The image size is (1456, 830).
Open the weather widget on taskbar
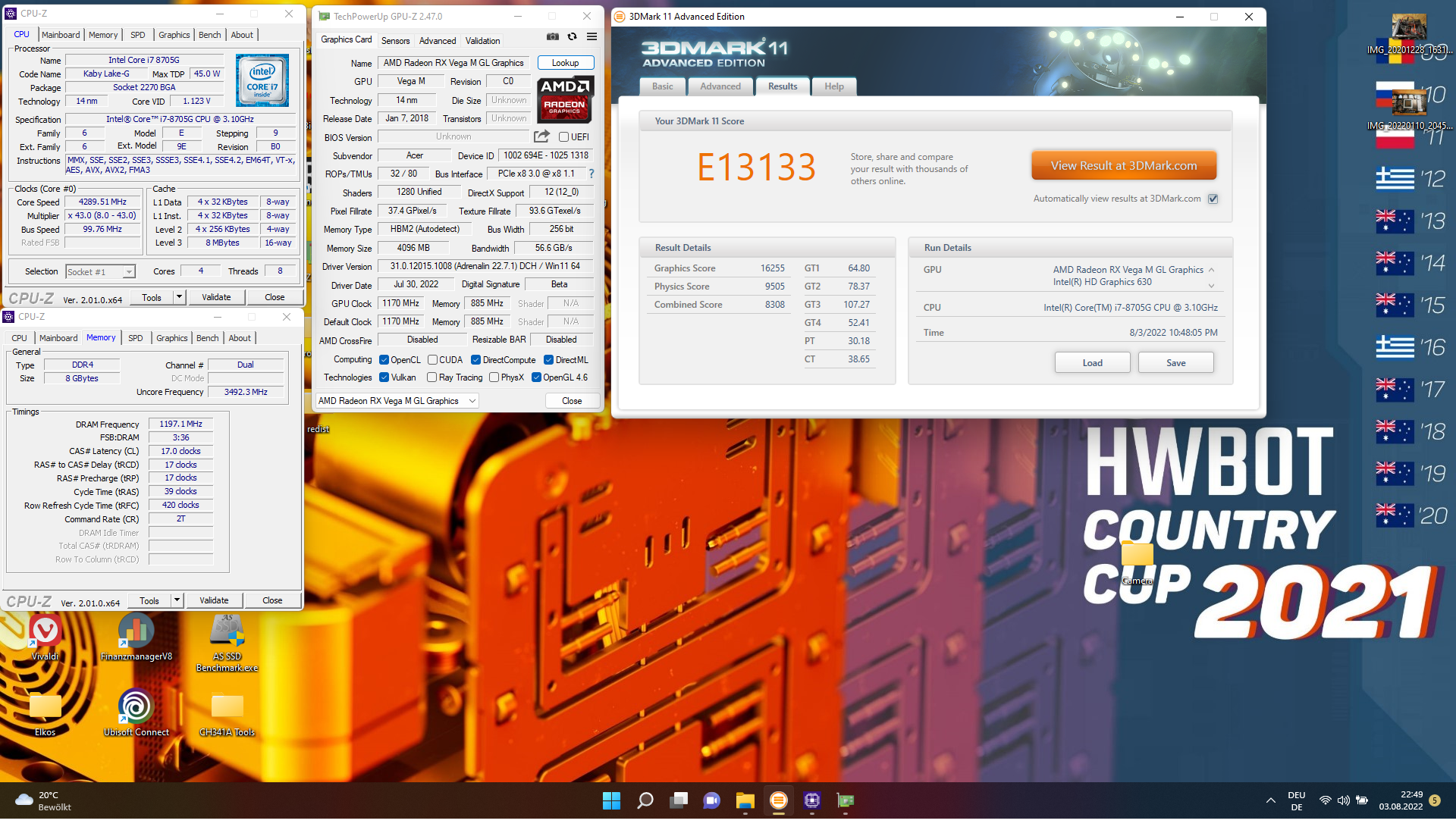43,800
